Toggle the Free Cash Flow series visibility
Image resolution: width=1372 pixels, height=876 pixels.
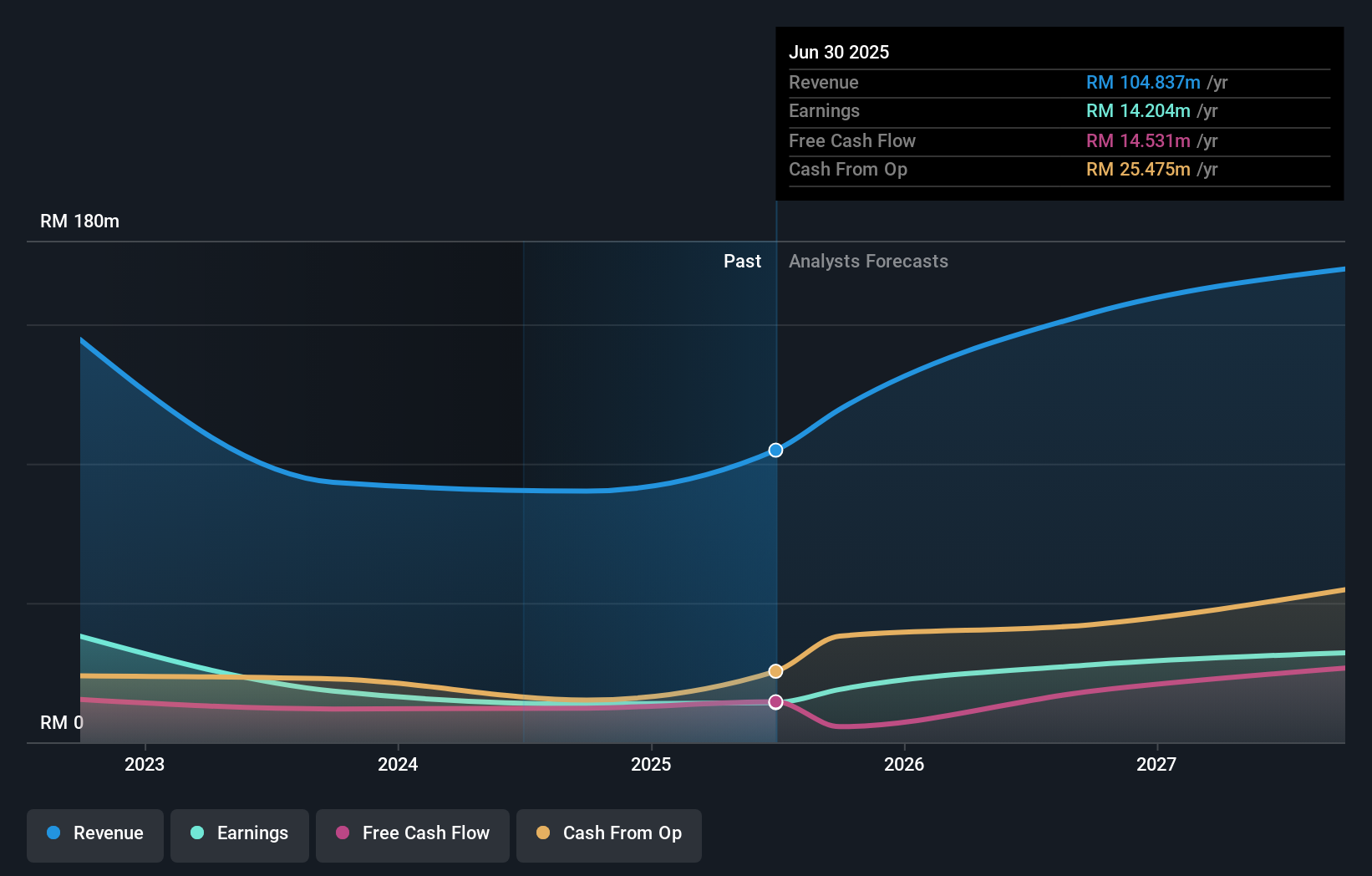click(x=412, y=833)
